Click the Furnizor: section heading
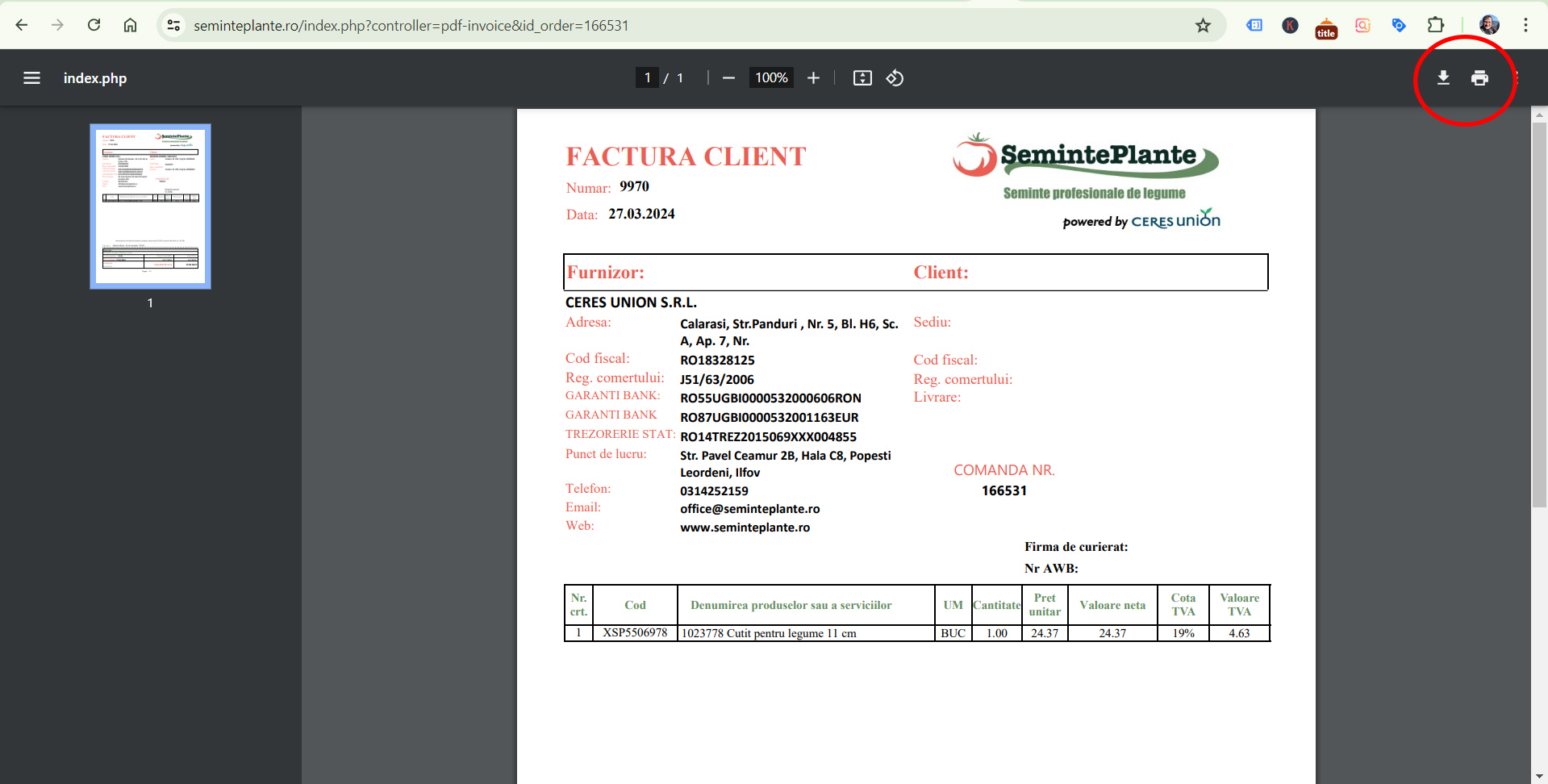Screen dimensions: 1548x784 [606, 273]
